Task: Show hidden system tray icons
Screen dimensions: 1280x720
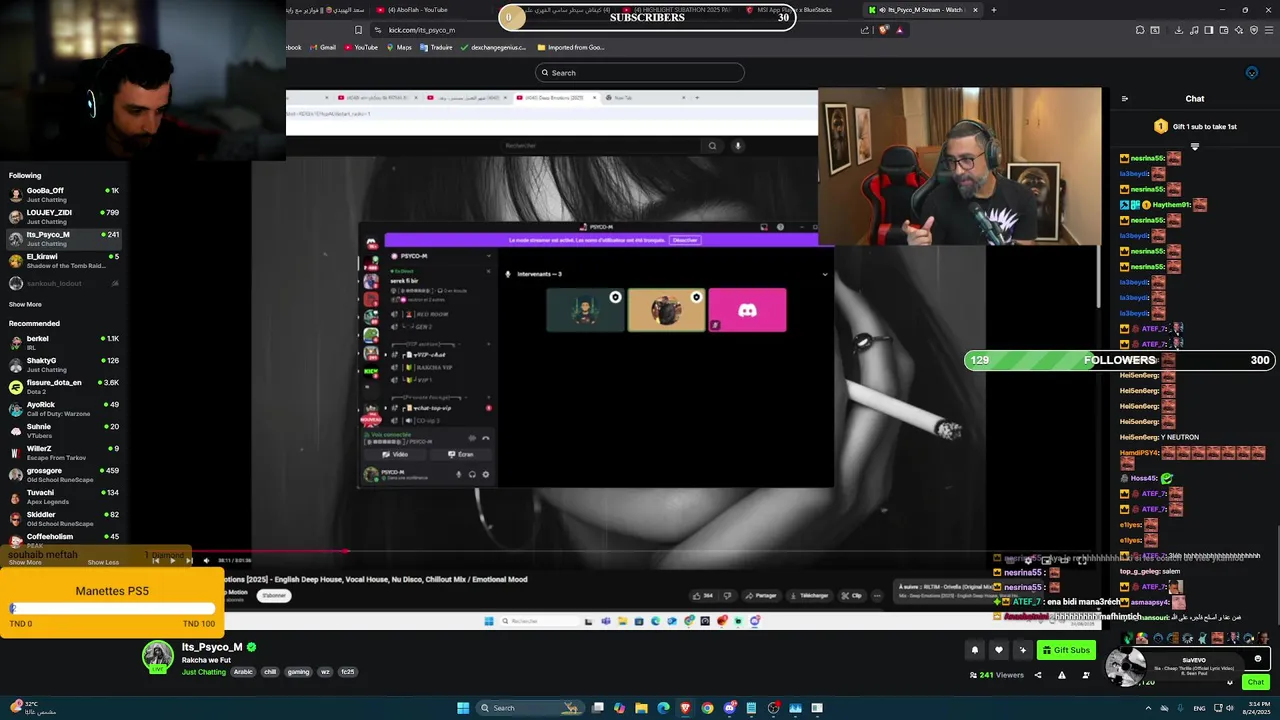Action: 1148,708
